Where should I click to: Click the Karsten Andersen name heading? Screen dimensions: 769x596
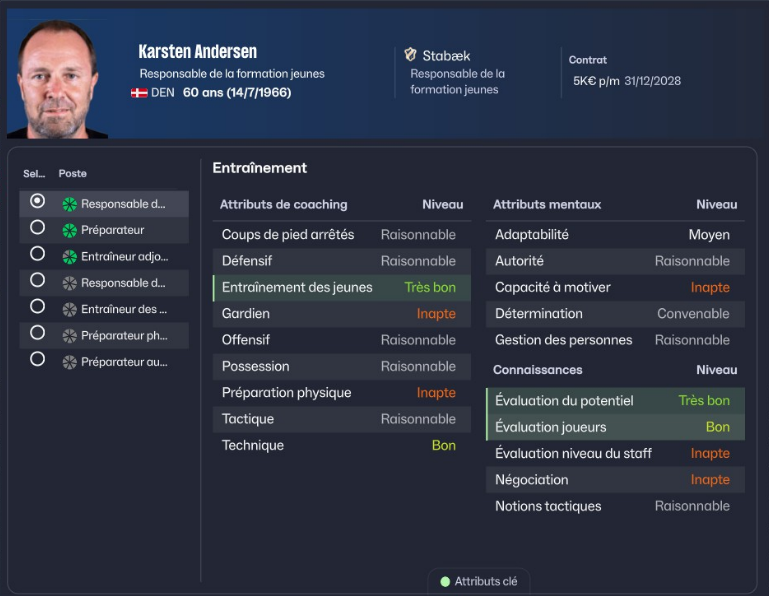pos(197,52)
